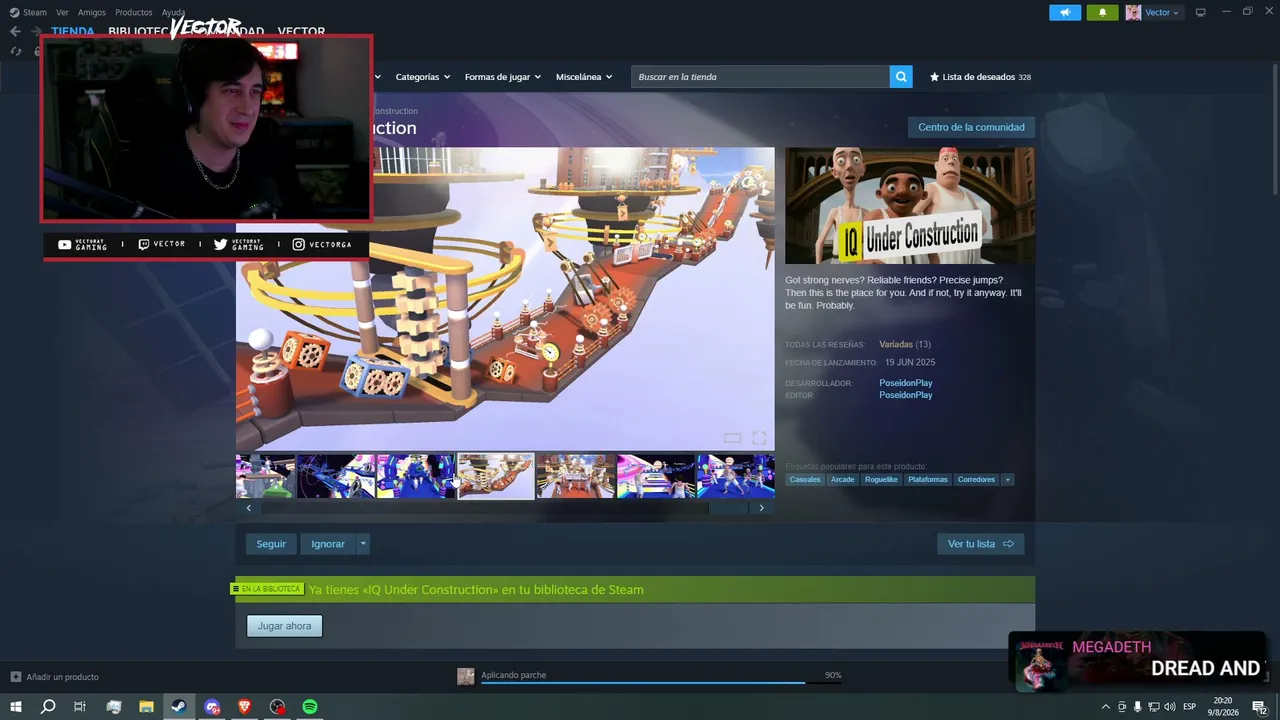
Task: Expand the Miscelánea dropdown
Action: coord(584,77)
